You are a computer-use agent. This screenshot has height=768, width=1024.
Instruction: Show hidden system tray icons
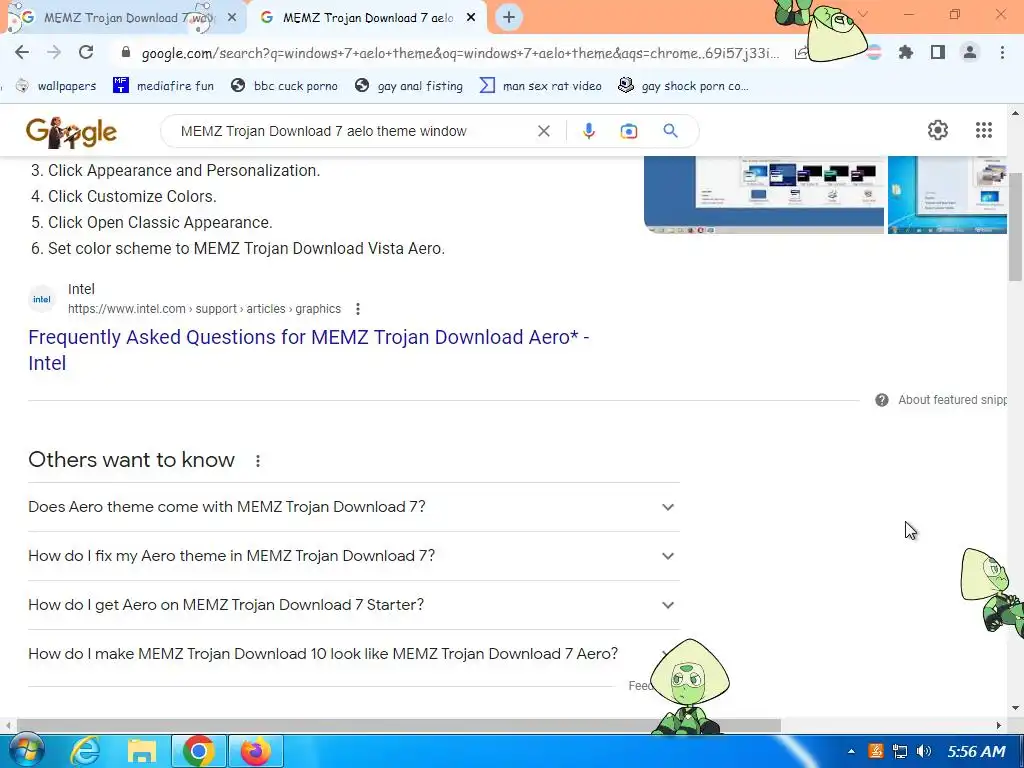click(x=851, y=752)
